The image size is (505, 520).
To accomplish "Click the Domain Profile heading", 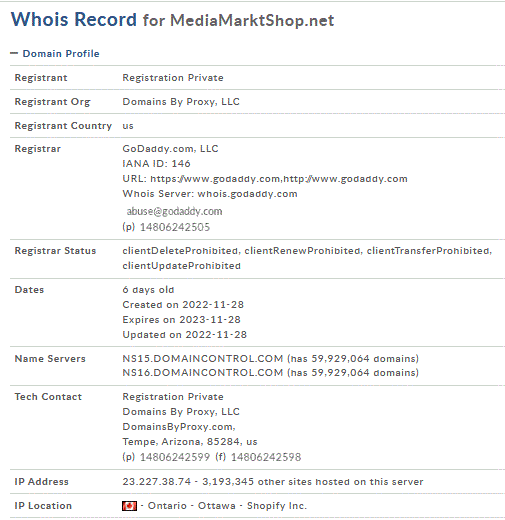I will point(61,54).
